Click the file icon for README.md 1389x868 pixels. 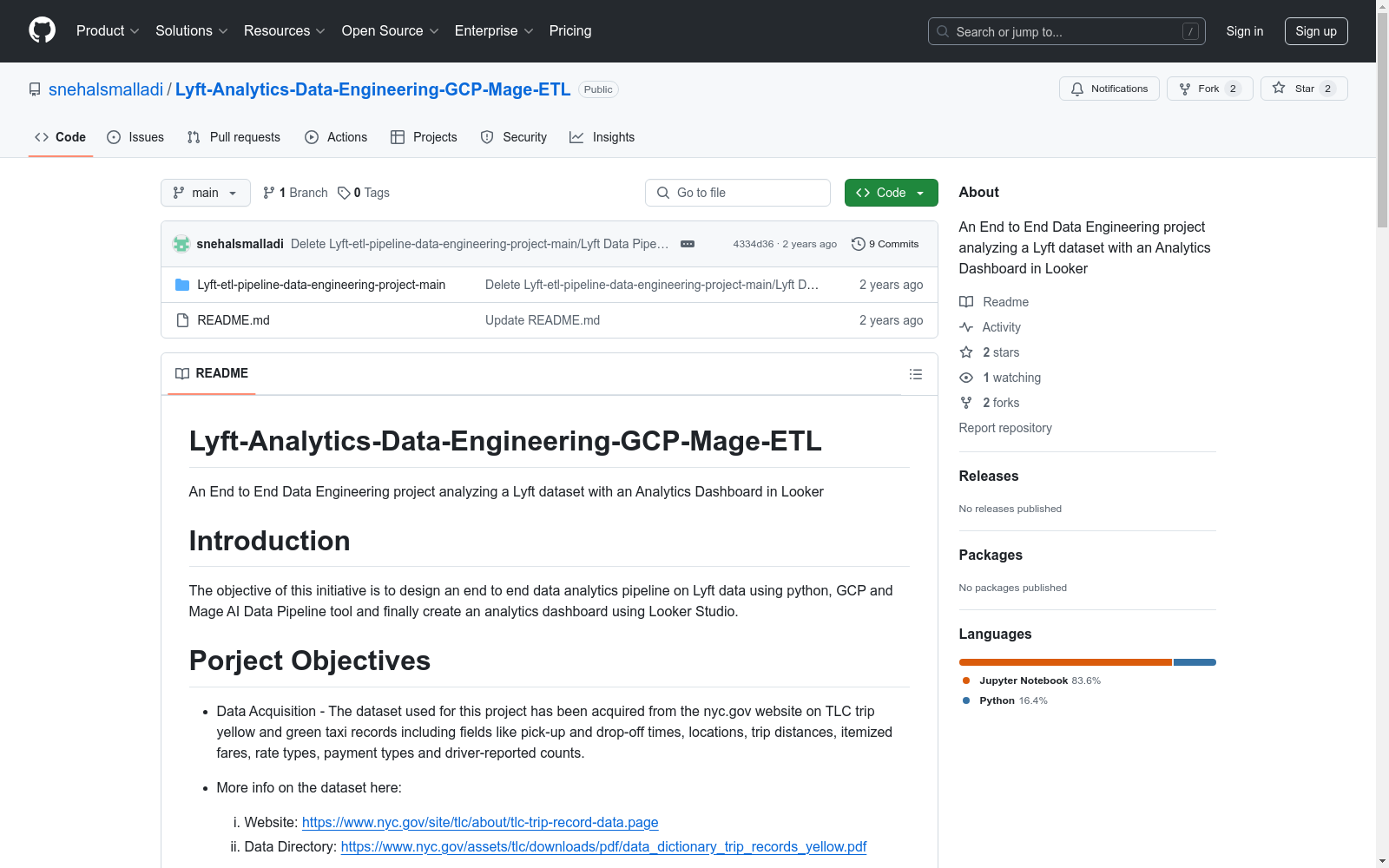coord(182,320)
